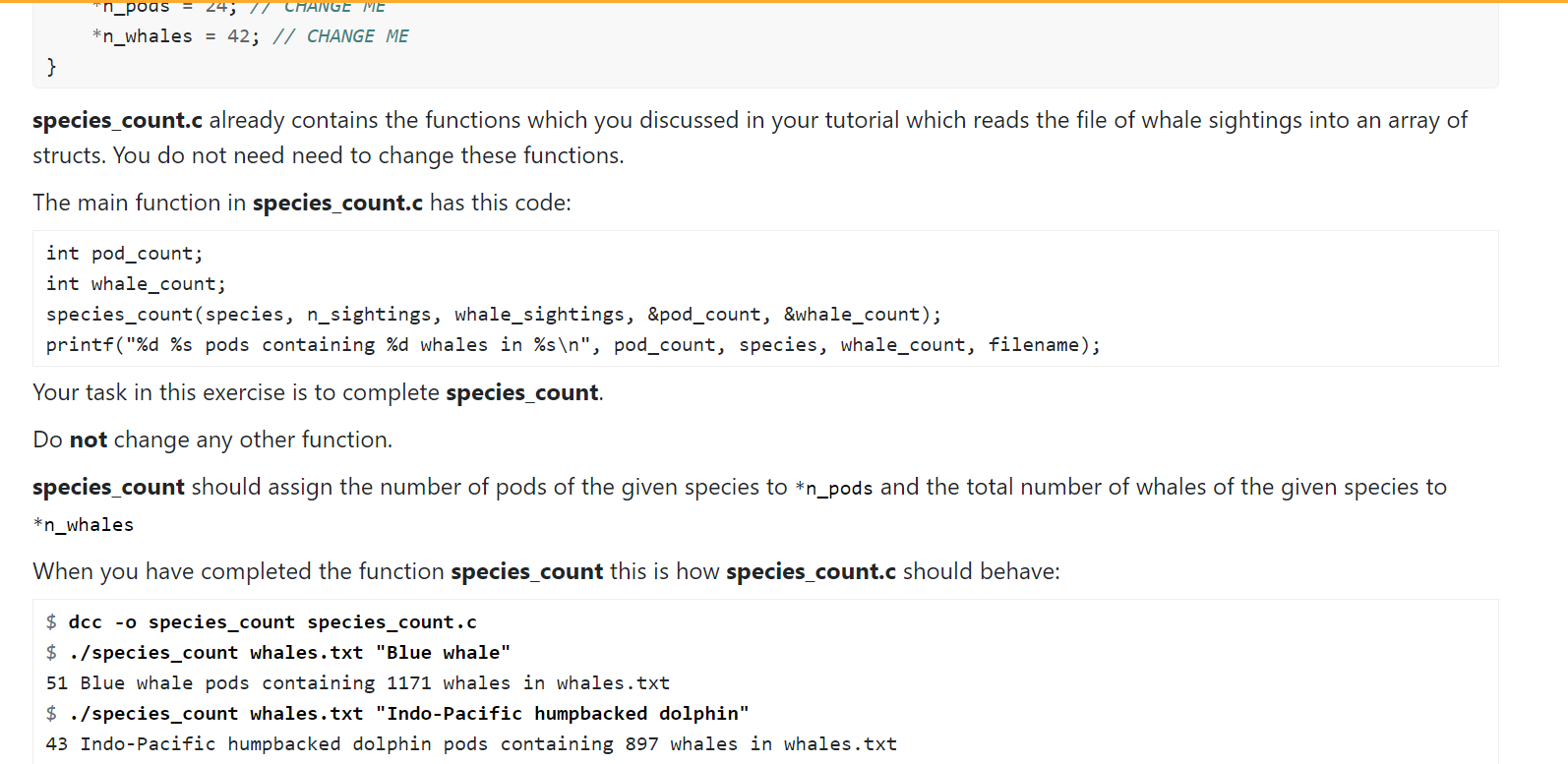The height and width of the screenshot is (764, 1568).
Task: Click bold 'species_count' starting 'should assign' sentence
Action: click(108, 487)
